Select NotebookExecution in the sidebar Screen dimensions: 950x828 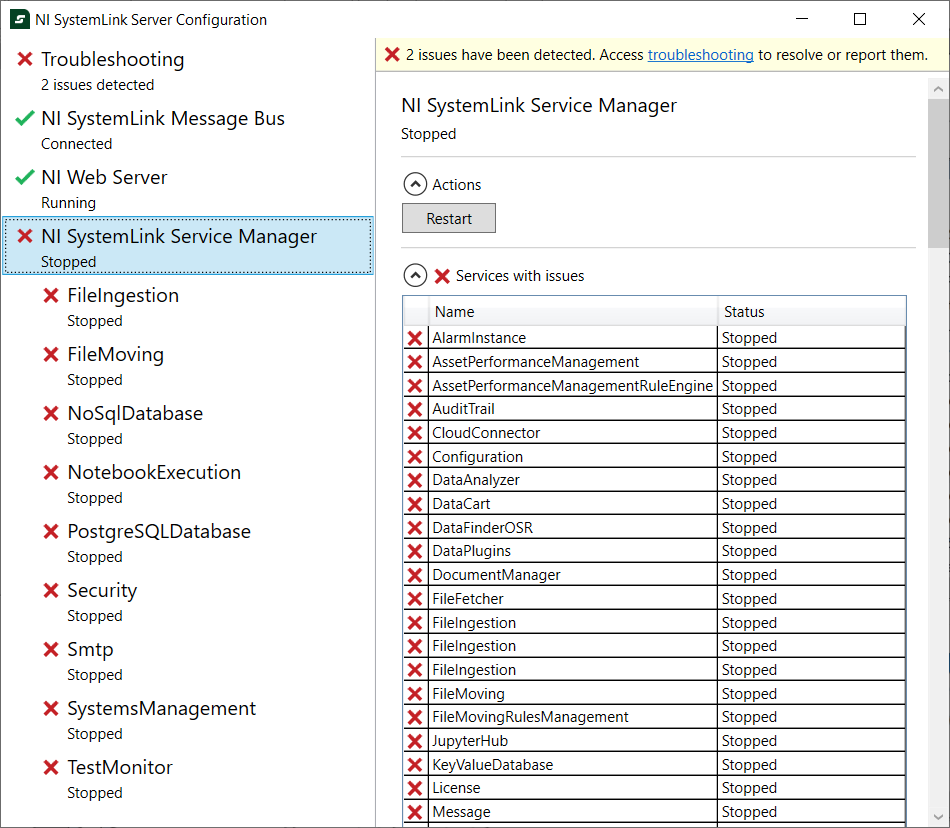188,483
